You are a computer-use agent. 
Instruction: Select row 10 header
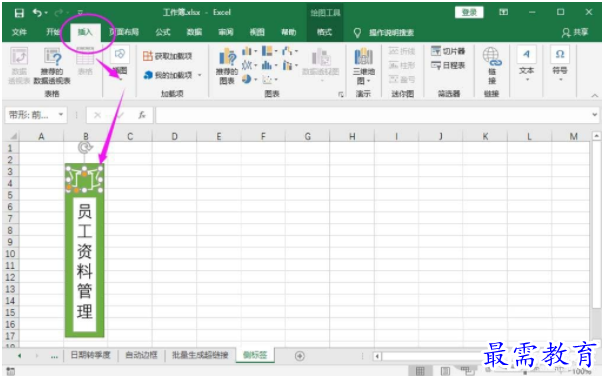click(x=10, y=254)
